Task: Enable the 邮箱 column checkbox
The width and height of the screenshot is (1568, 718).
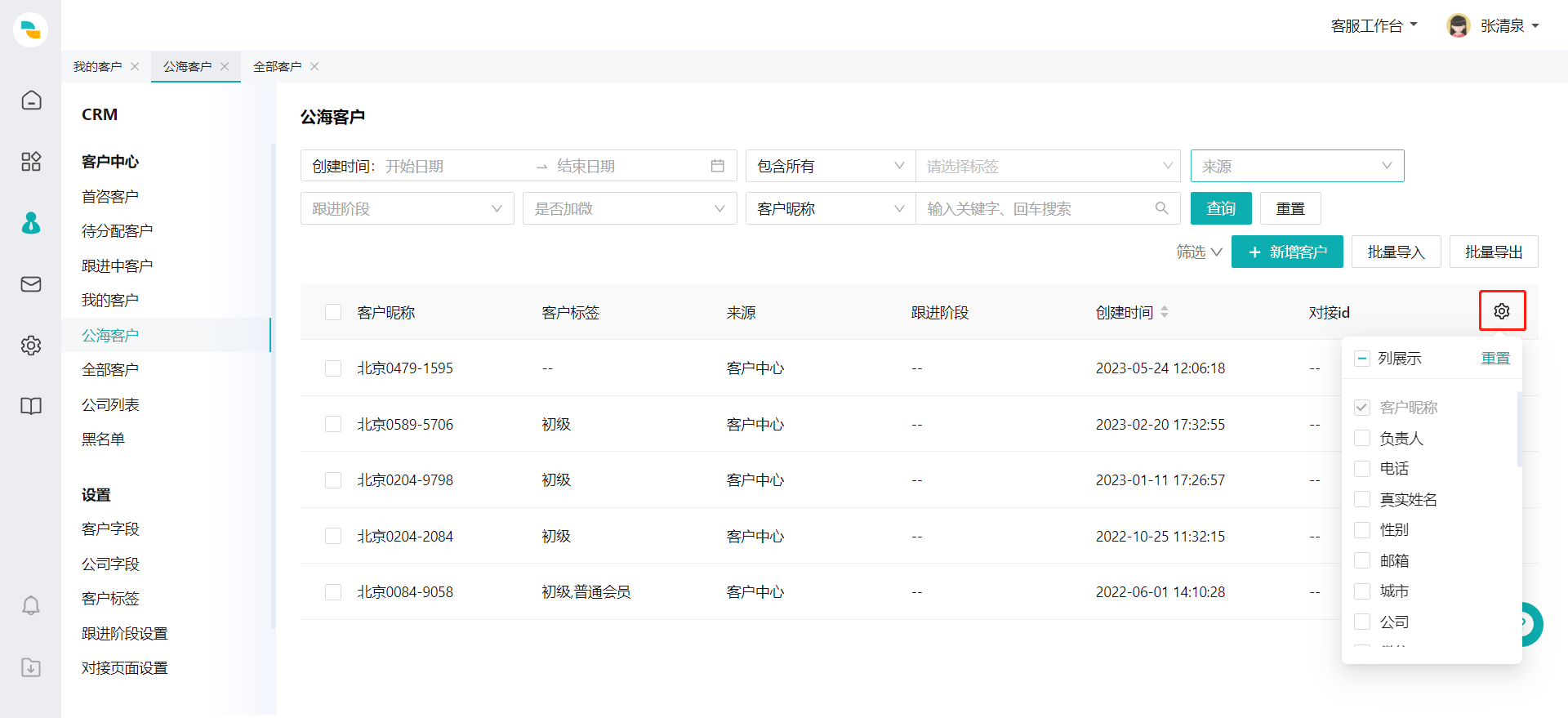Action: 1362,560
